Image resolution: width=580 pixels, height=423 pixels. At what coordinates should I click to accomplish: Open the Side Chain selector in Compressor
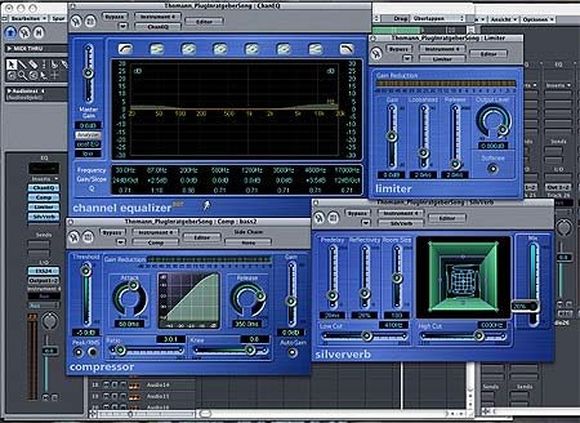[x=248, y=242]
